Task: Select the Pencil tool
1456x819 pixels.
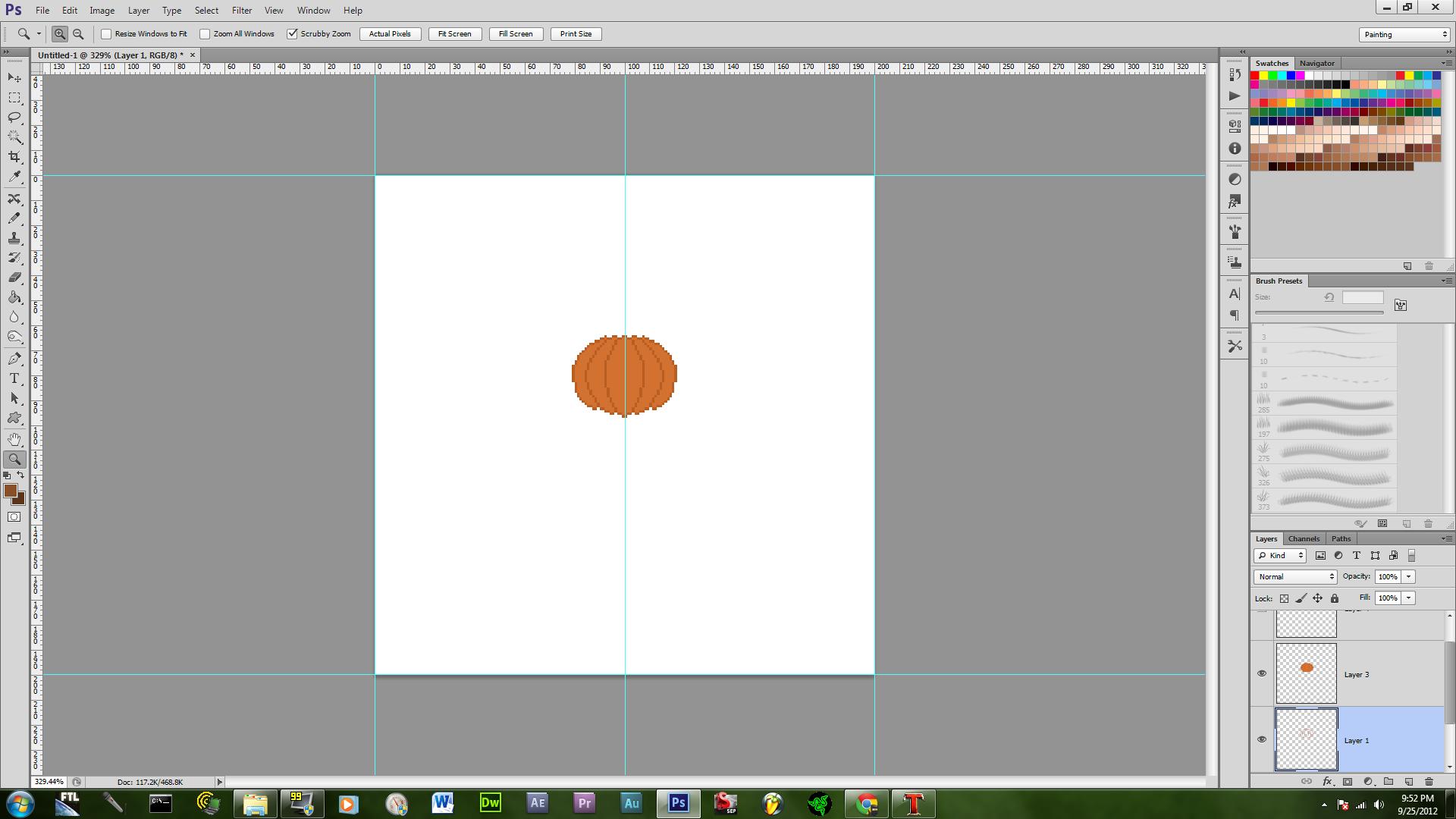Action: coord(14,218)
